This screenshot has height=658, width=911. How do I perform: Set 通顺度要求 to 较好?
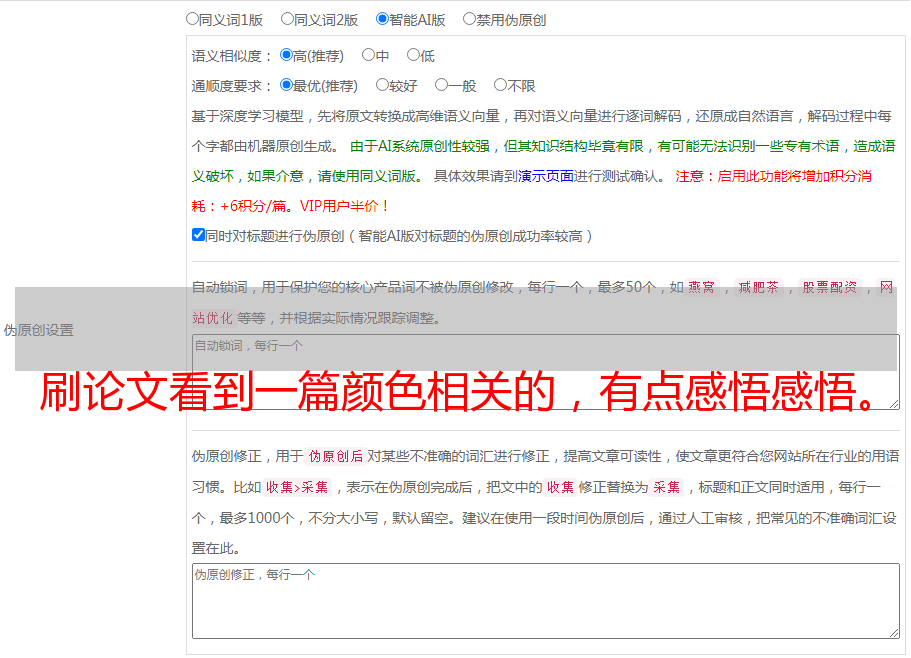pyautogui.click(x=382, y=85)
